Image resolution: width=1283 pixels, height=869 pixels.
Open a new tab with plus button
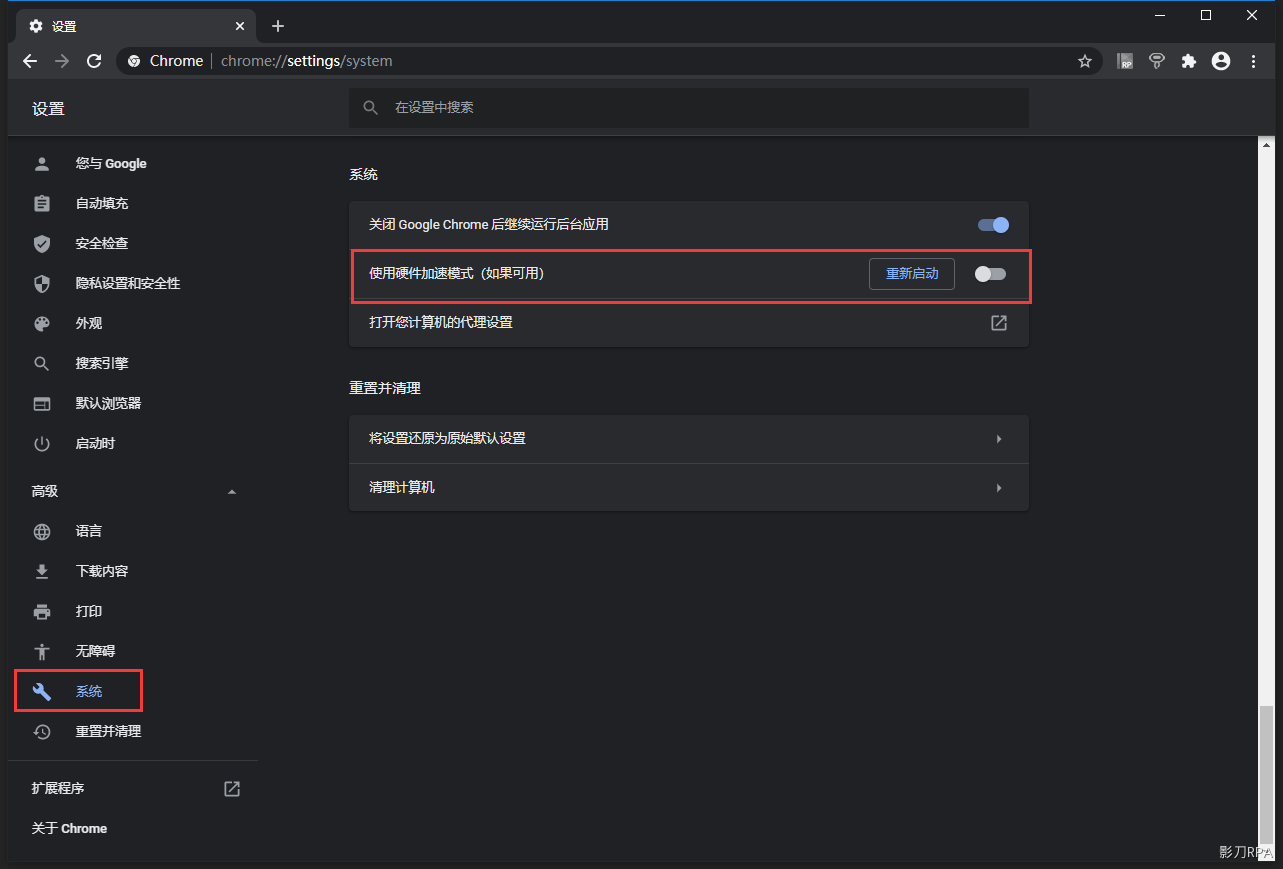pos(278,26)
